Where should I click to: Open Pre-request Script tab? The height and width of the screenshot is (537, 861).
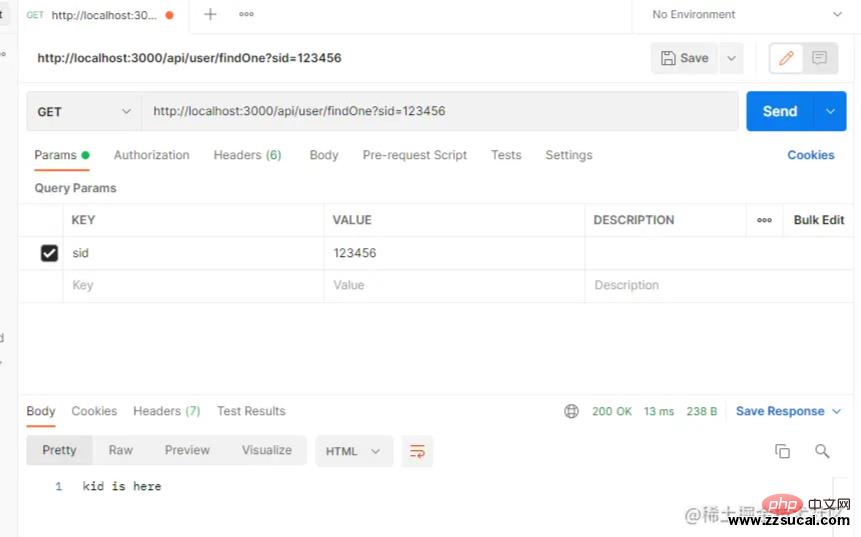[x=415, y=155]
